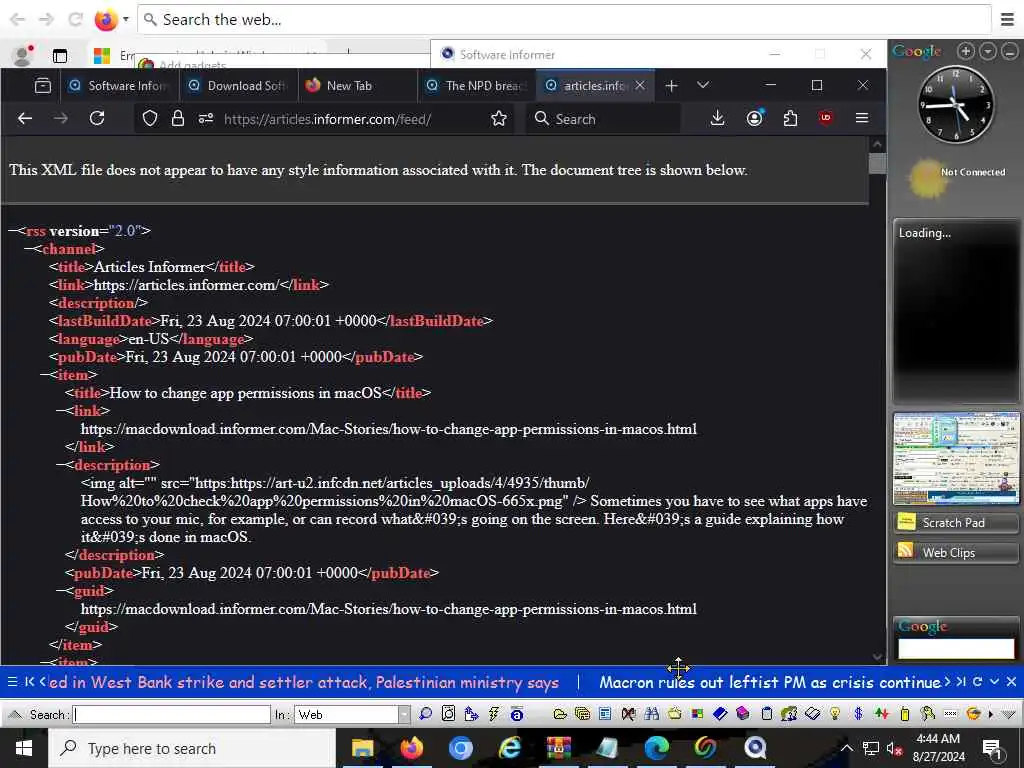Screen dimensions: 1024x768
Task: Click the URL field showing articles.informer.com/feed
Action: tap(327, 119)
